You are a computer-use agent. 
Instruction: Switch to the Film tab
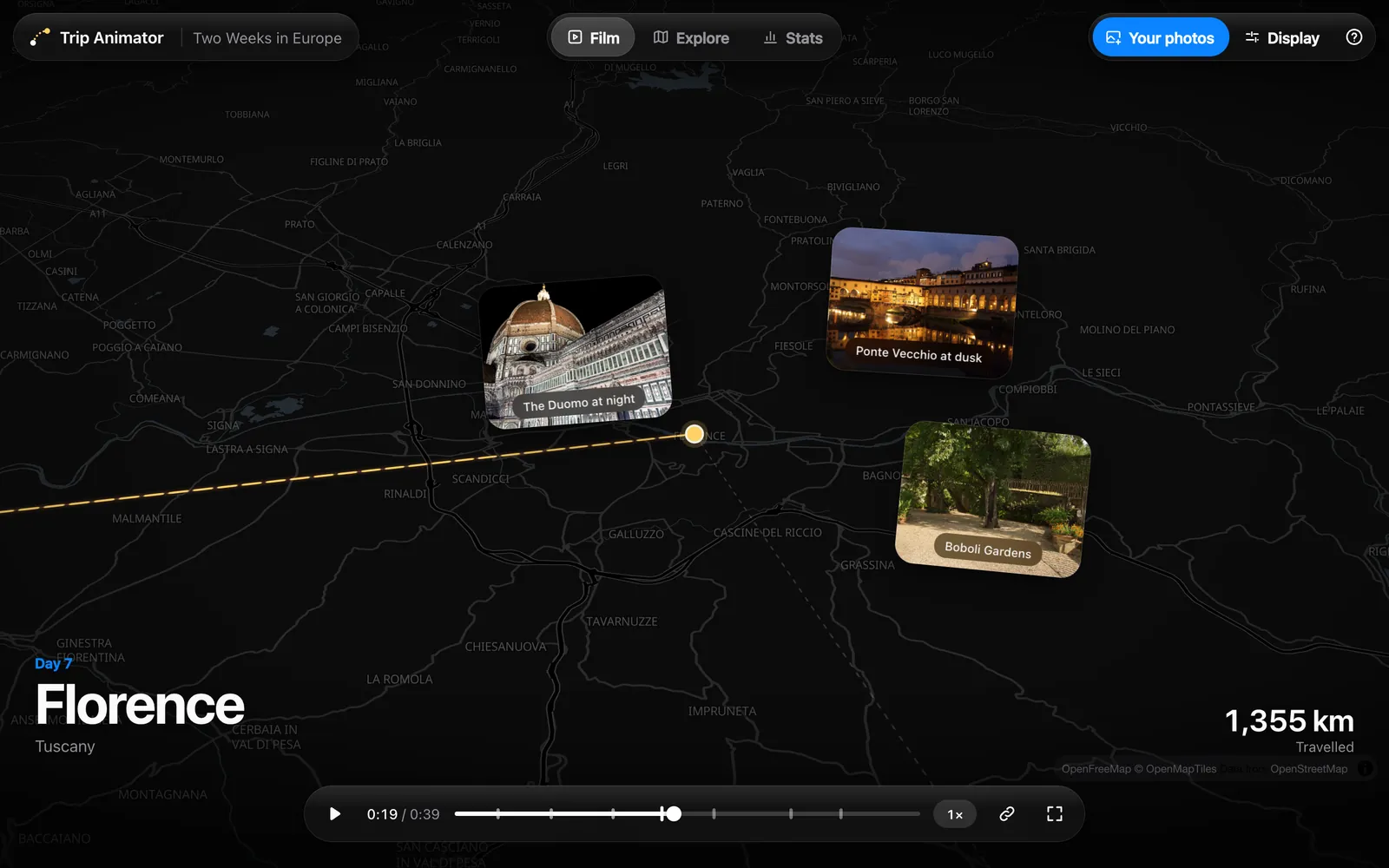pos(594,37)
